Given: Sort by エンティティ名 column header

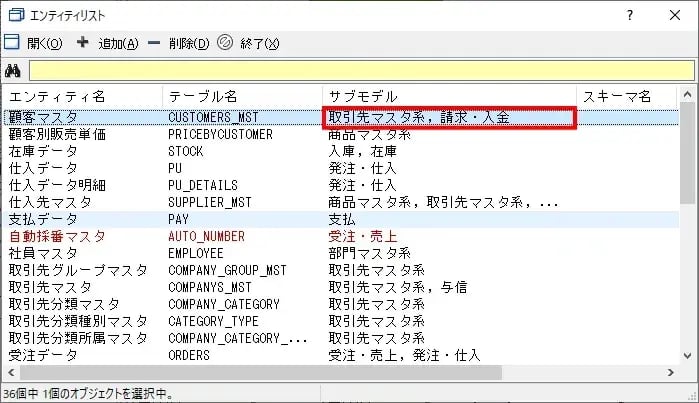Looking at the screenshot, I should coord(58,97).
